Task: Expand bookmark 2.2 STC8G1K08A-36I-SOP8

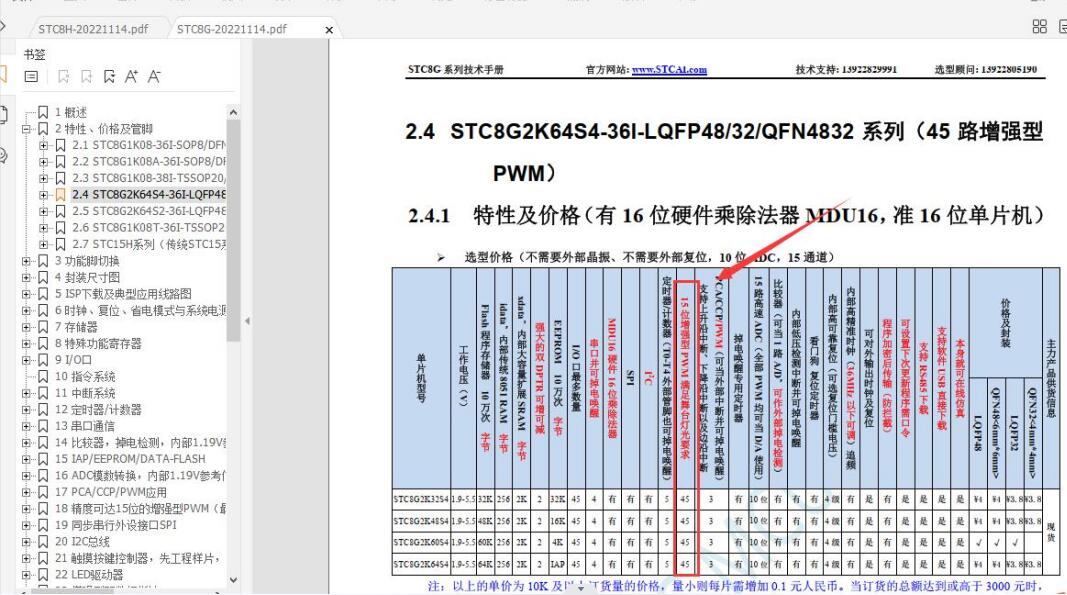Action: click(43, 161)
